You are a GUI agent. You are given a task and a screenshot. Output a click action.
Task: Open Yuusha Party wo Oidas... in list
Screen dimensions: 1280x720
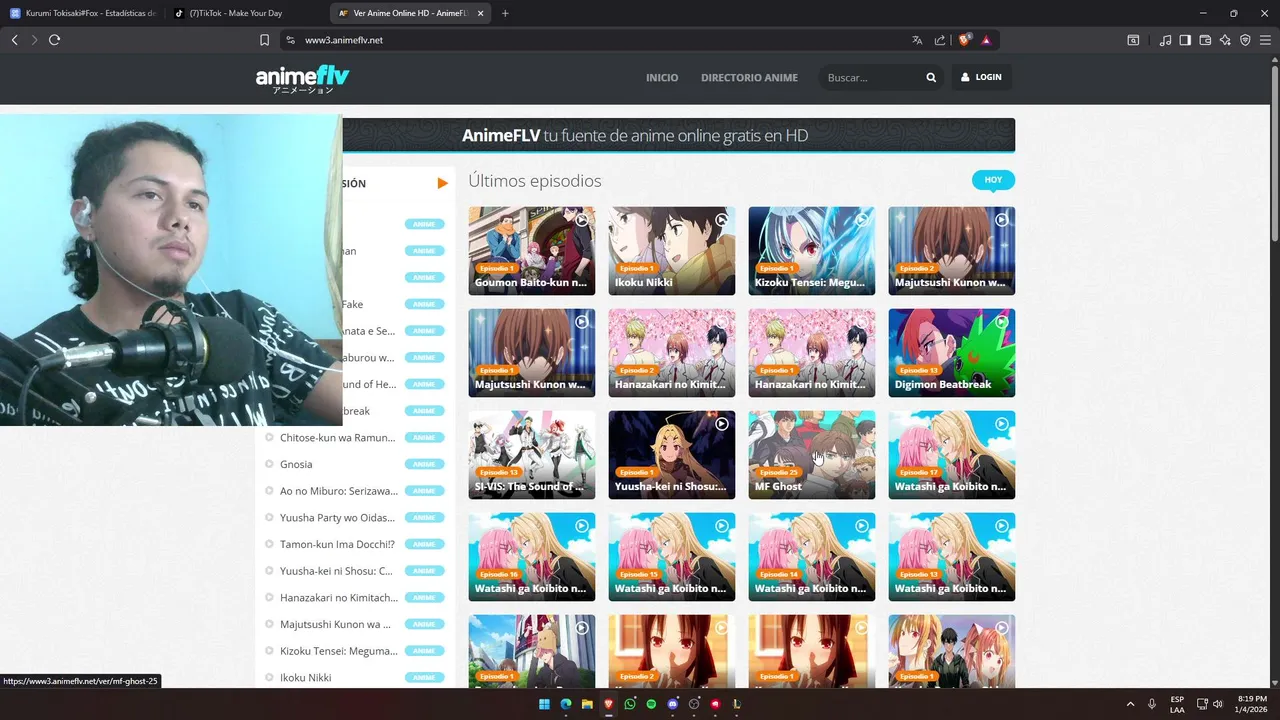click(x=337, y=517)
